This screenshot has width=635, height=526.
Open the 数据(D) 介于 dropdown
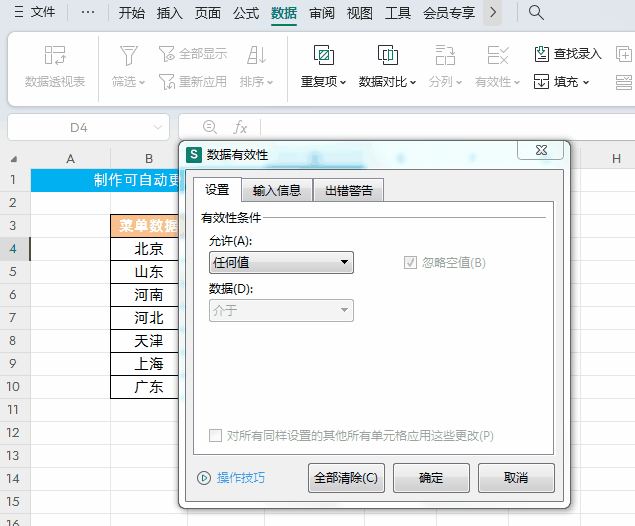coord(281,311)
